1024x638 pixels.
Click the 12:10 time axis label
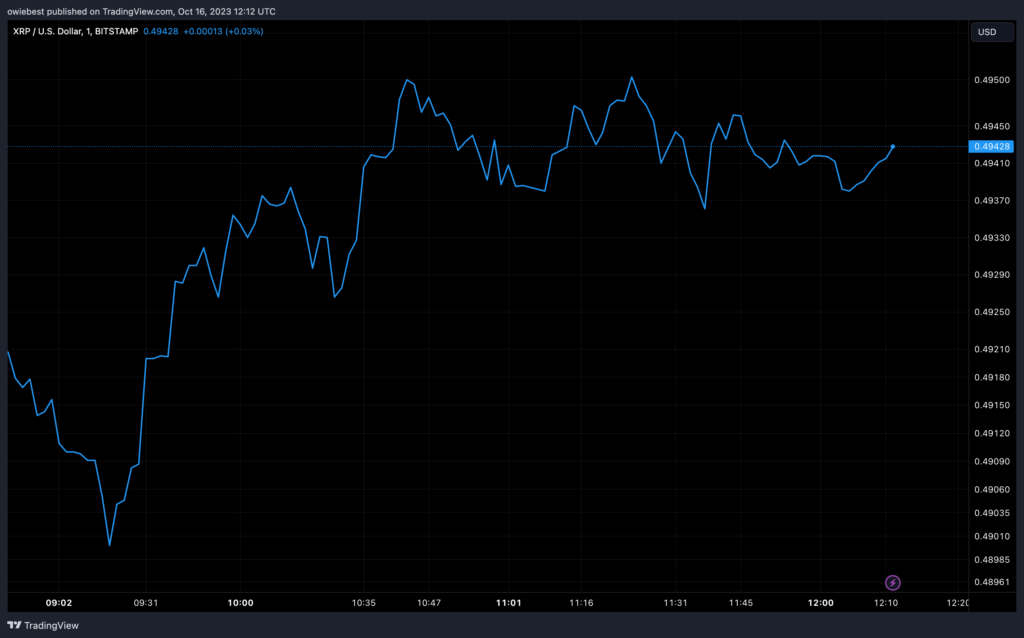(x=886, y=603)
